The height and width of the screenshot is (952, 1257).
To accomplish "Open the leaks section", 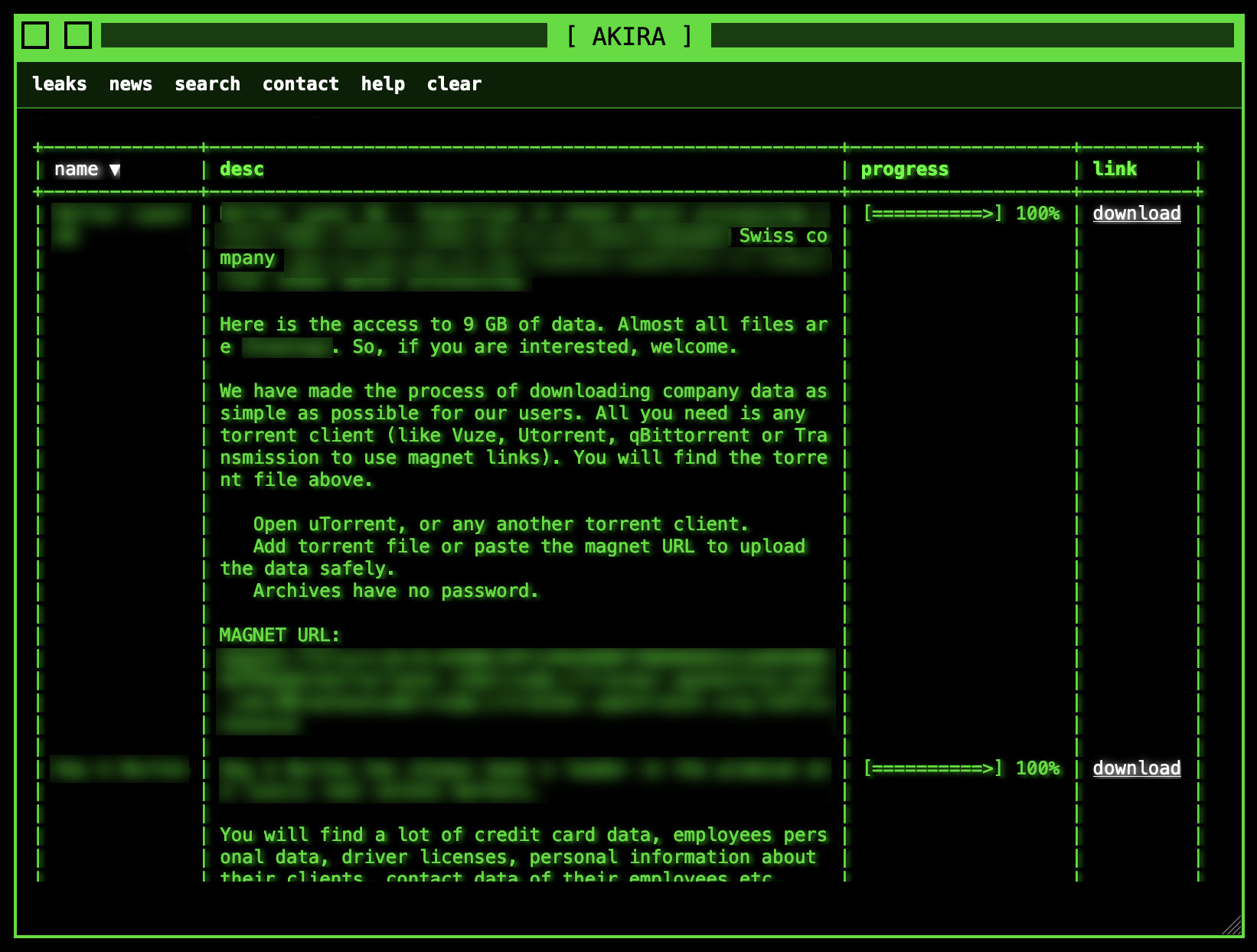I will click(x=60, y=84).
